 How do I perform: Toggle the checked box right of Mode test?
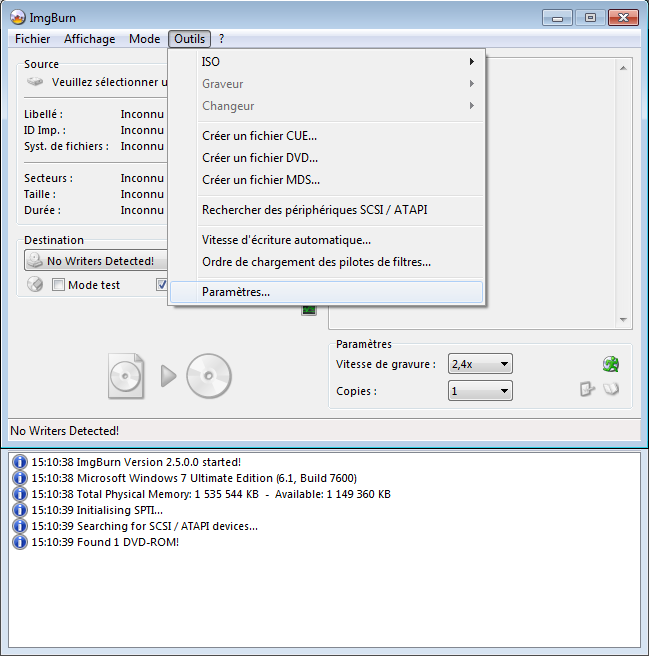tap(162, 284)
